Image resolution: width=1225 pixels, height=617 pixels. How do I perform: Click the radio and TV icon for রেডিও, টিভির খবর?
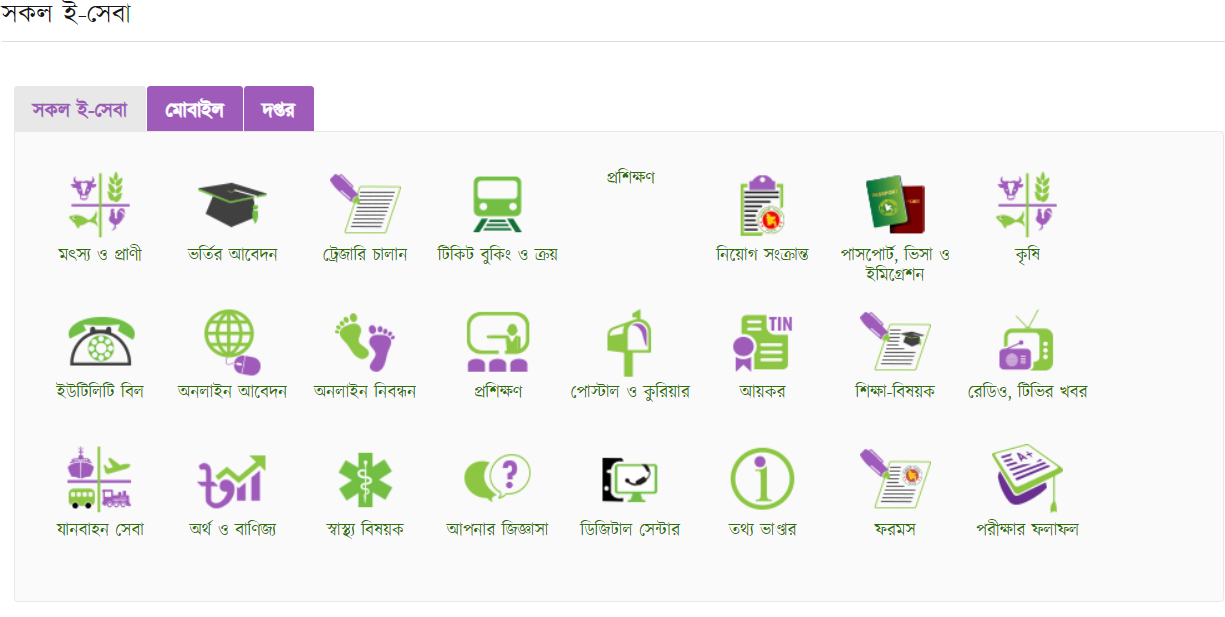tap(1027, 341)
